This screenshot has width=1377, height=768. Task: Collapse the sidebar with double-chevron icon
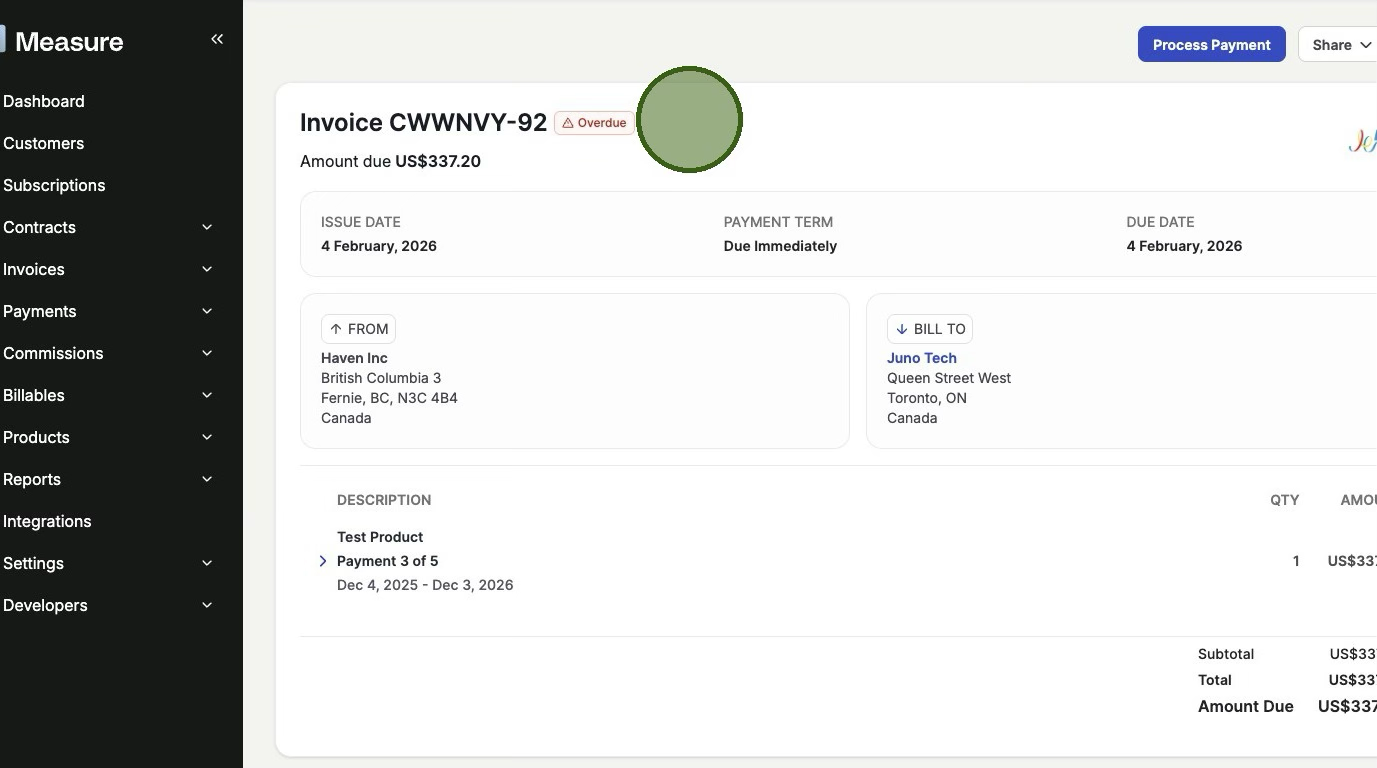217,39
